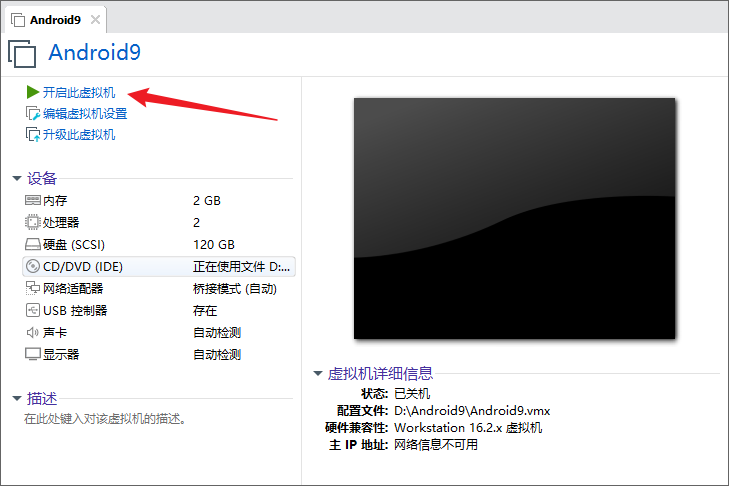Click the network adapter (网络适配器) icon
729x486 pixels.
[x=33, y=288]
